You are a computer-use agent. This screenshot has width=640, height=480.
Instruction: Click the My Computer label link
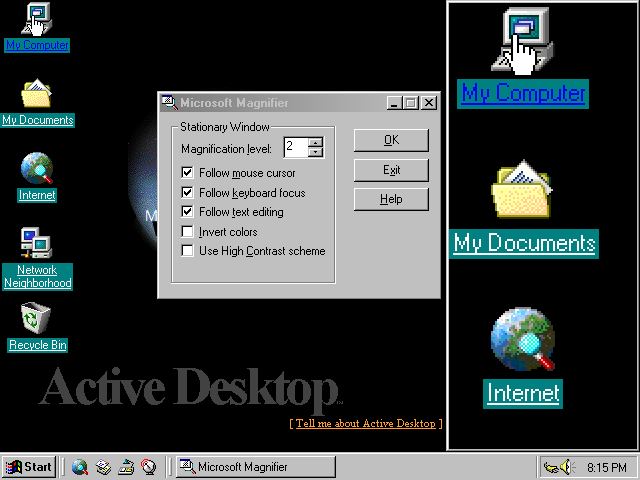[x=37, y=45]
